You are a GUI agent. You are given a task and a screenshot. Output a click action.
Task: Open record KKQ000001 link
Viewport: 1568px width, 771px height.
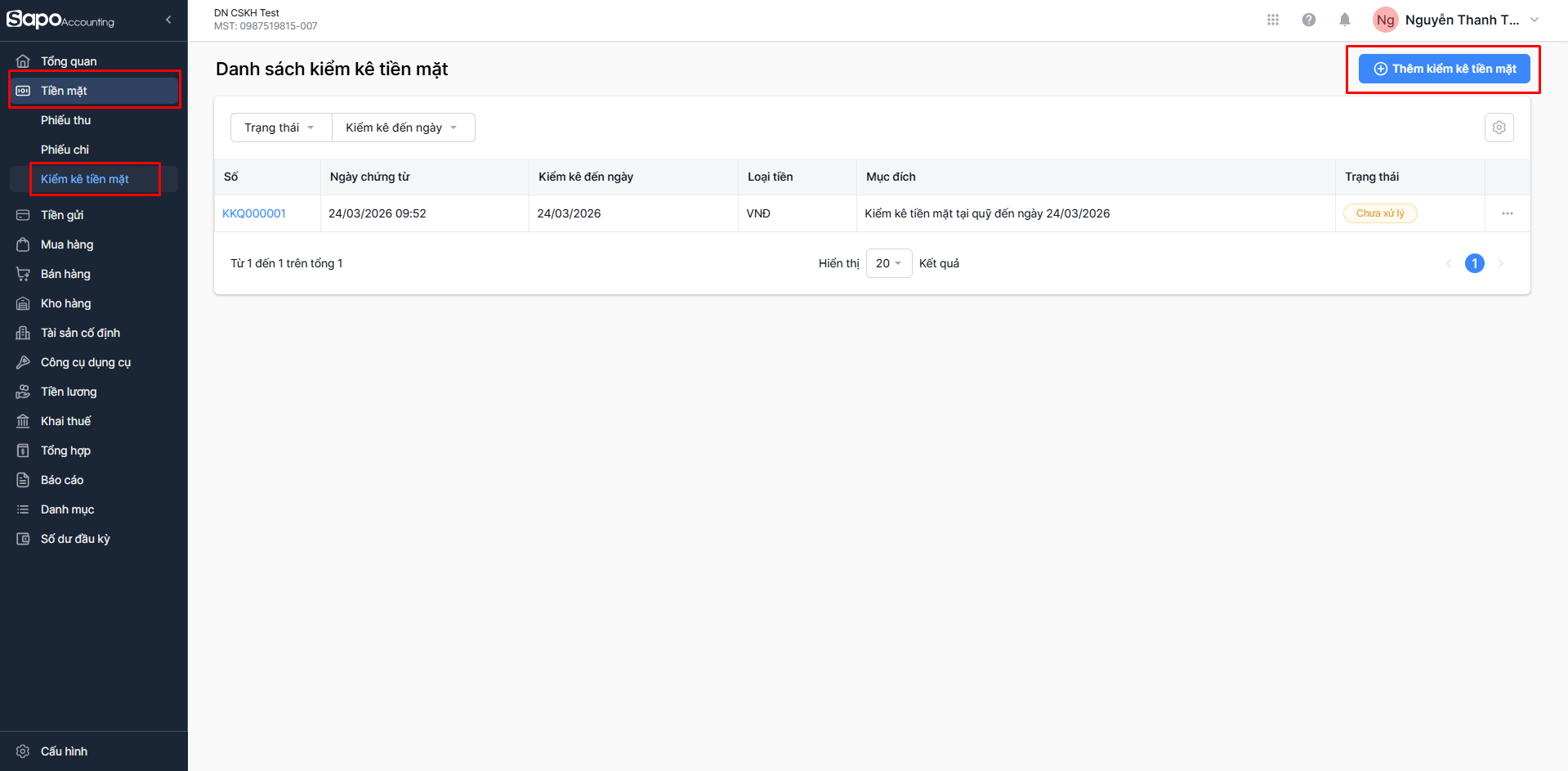(254, 213)
